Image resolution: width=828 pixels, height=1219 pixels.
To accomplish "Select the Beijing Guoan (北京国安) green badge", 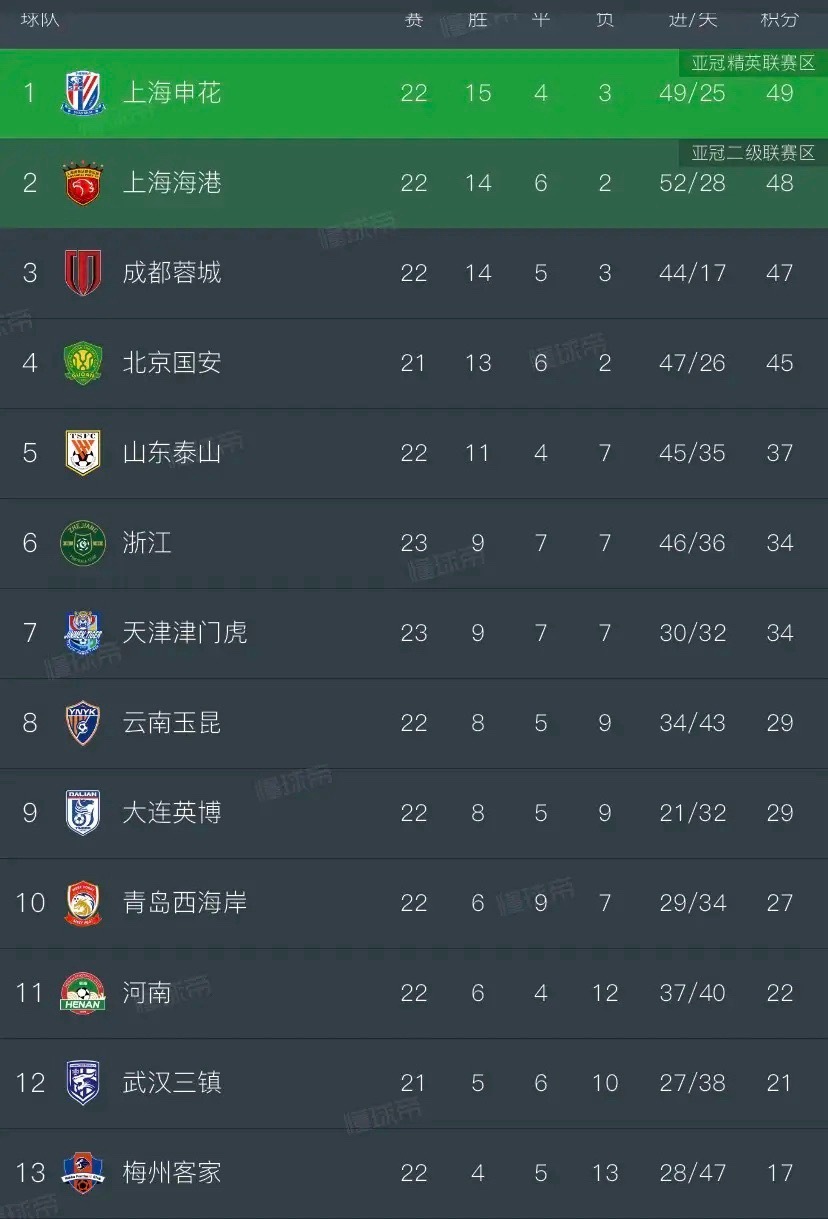I will pyautogui.click(x=83, y=363).
